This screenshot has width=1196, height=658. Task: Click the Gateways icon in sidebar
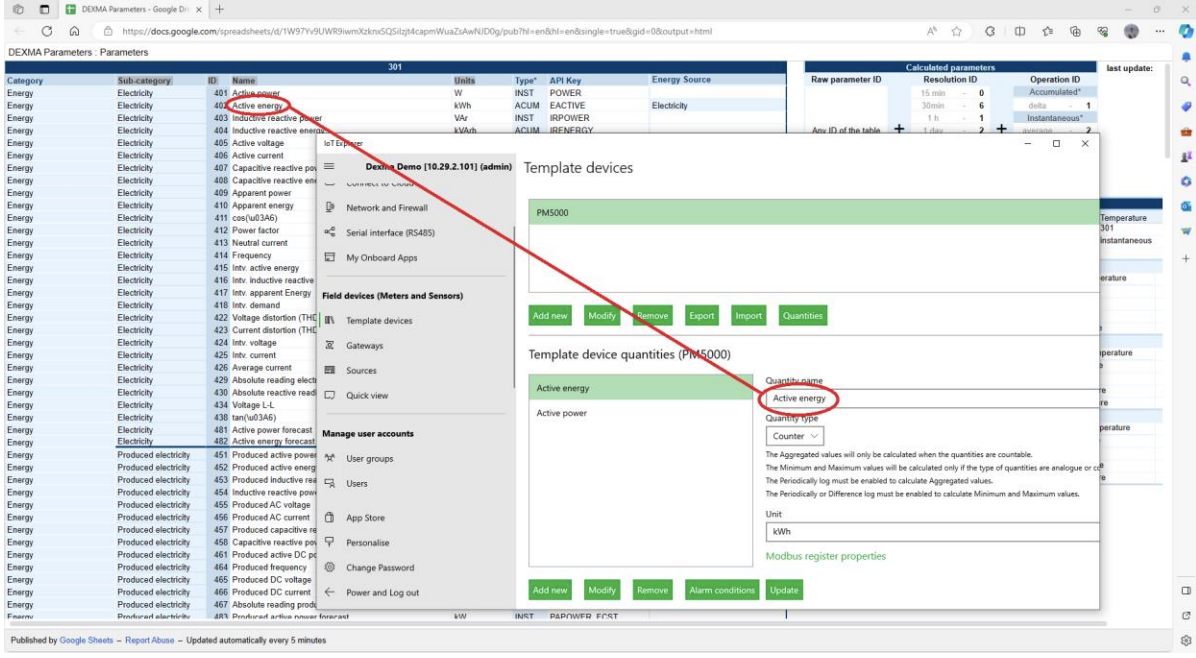(330, 345)
